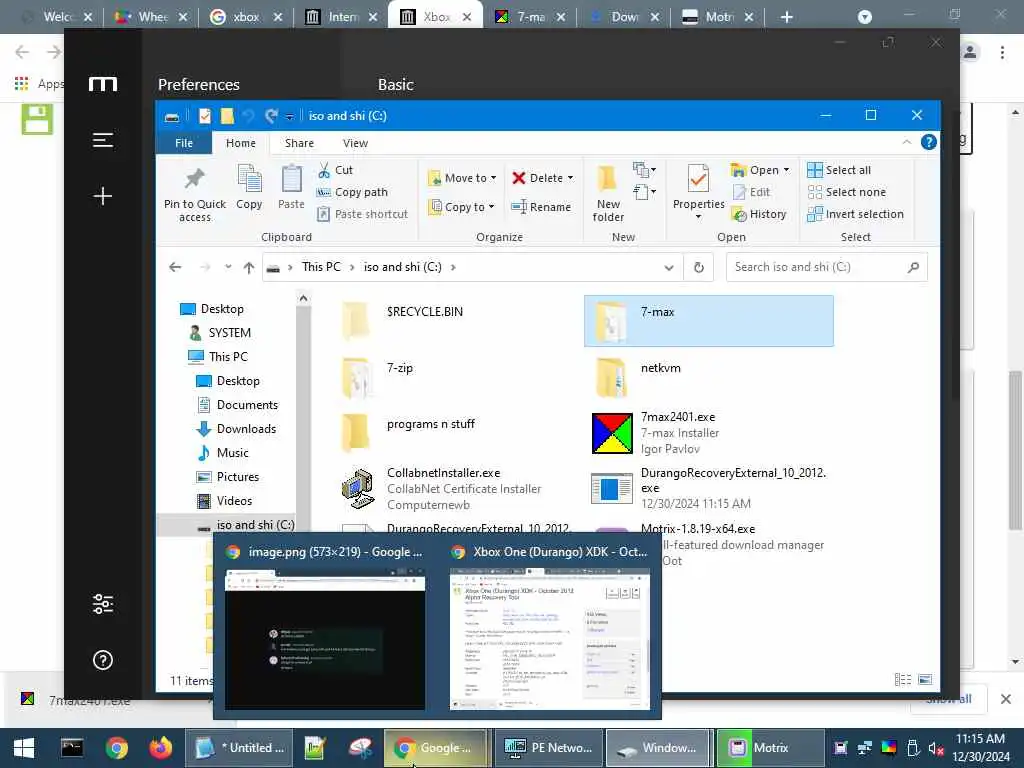
Task: Open the Customize Quick Access Toolbar dropdown
Action: coord(289,116)
